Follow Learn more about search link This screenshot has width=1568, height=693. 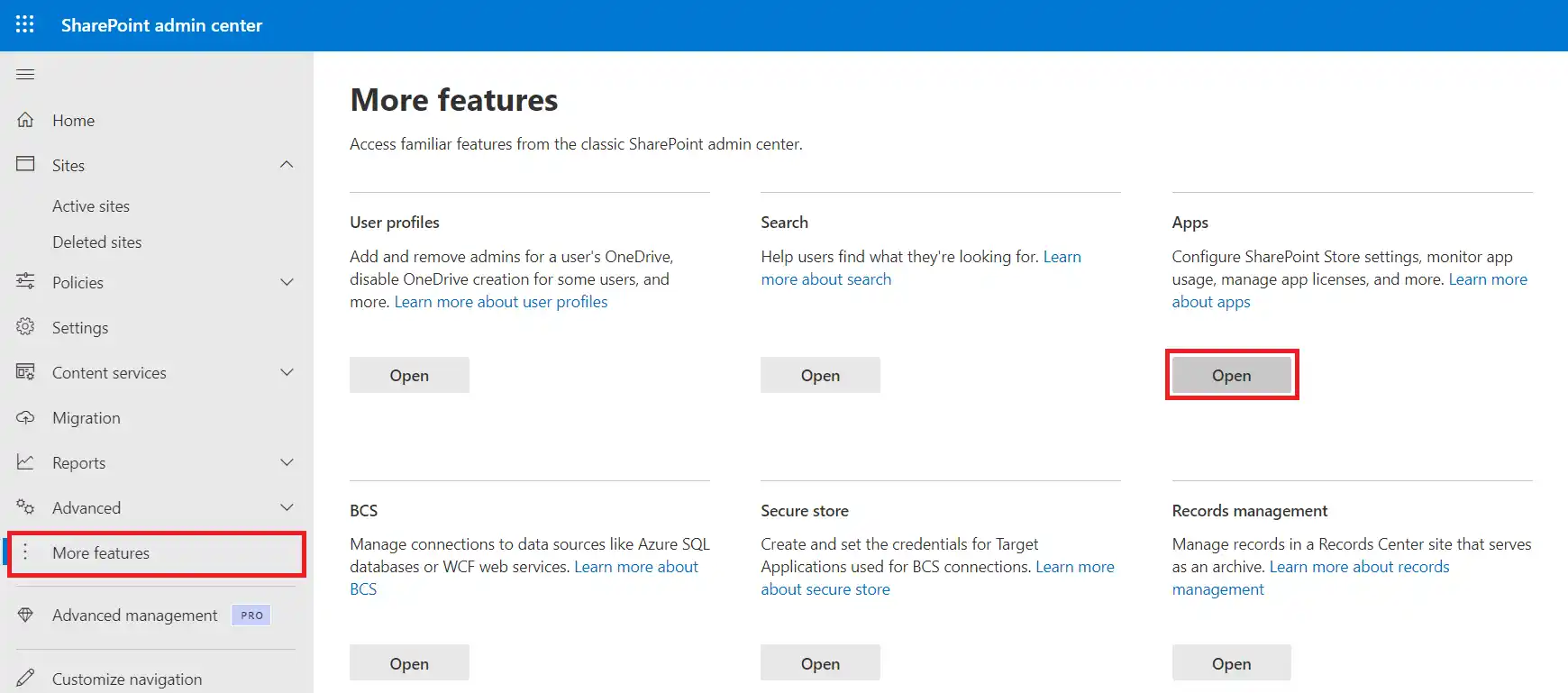click(825, 279)
